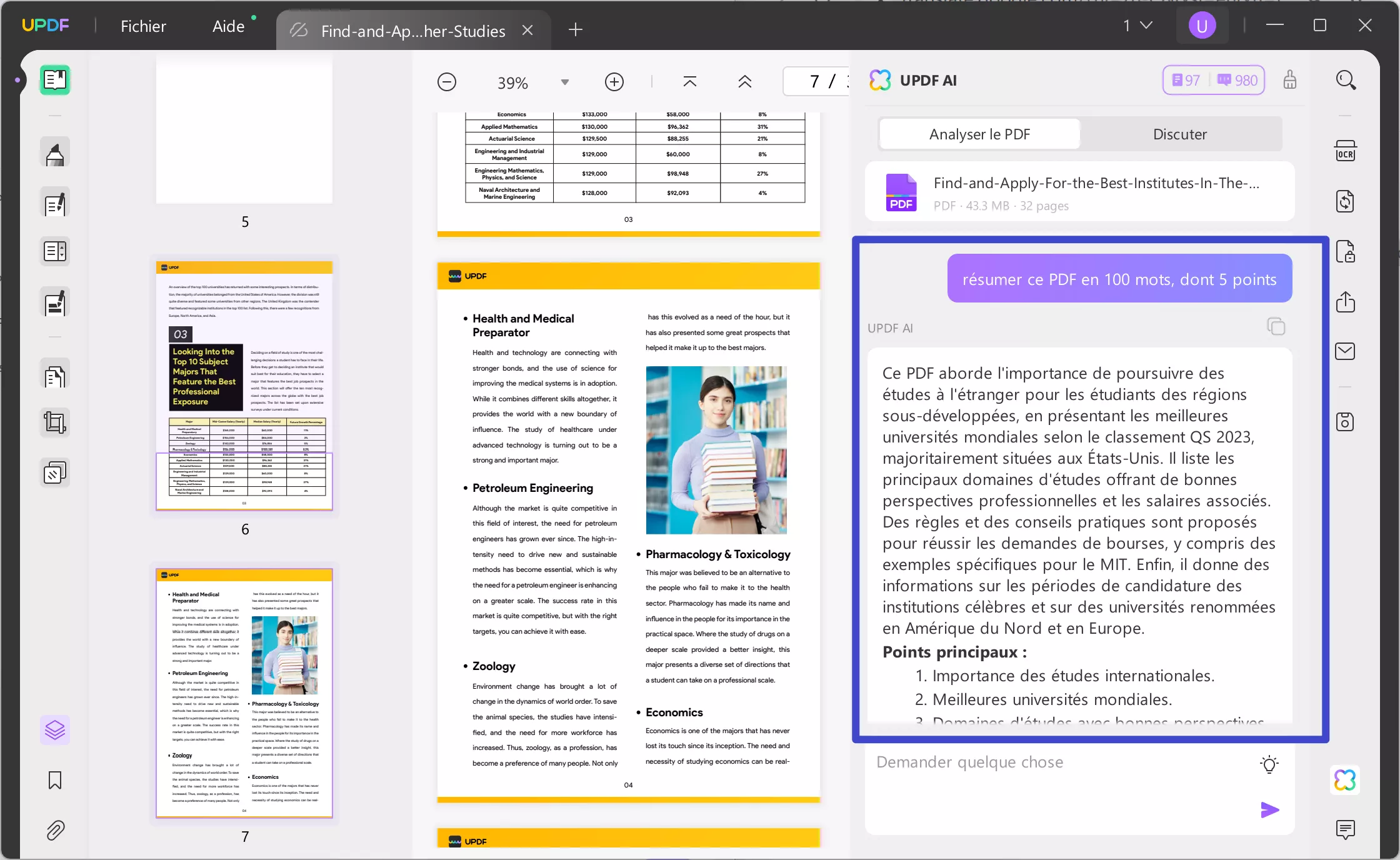This screenshot has width=1400, height=860.
Task: Select the Find-and-Ap...her-Studies document tab
Action: 412,31
